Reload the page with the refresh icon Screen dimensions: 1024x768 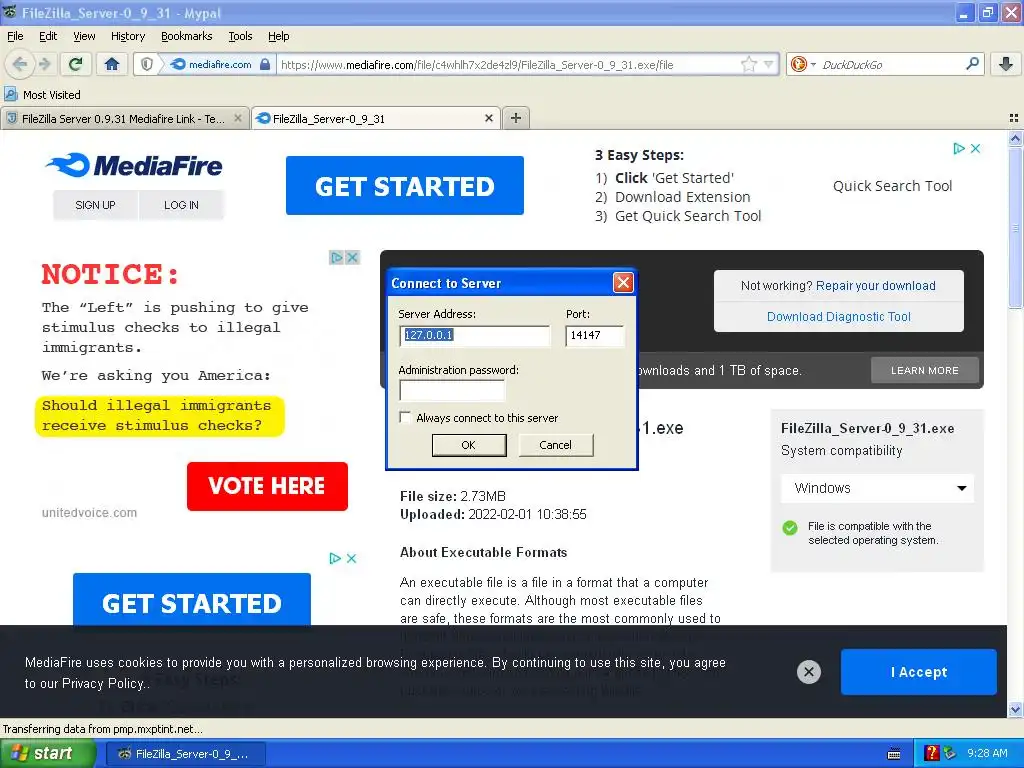click(x=76, y=64)
